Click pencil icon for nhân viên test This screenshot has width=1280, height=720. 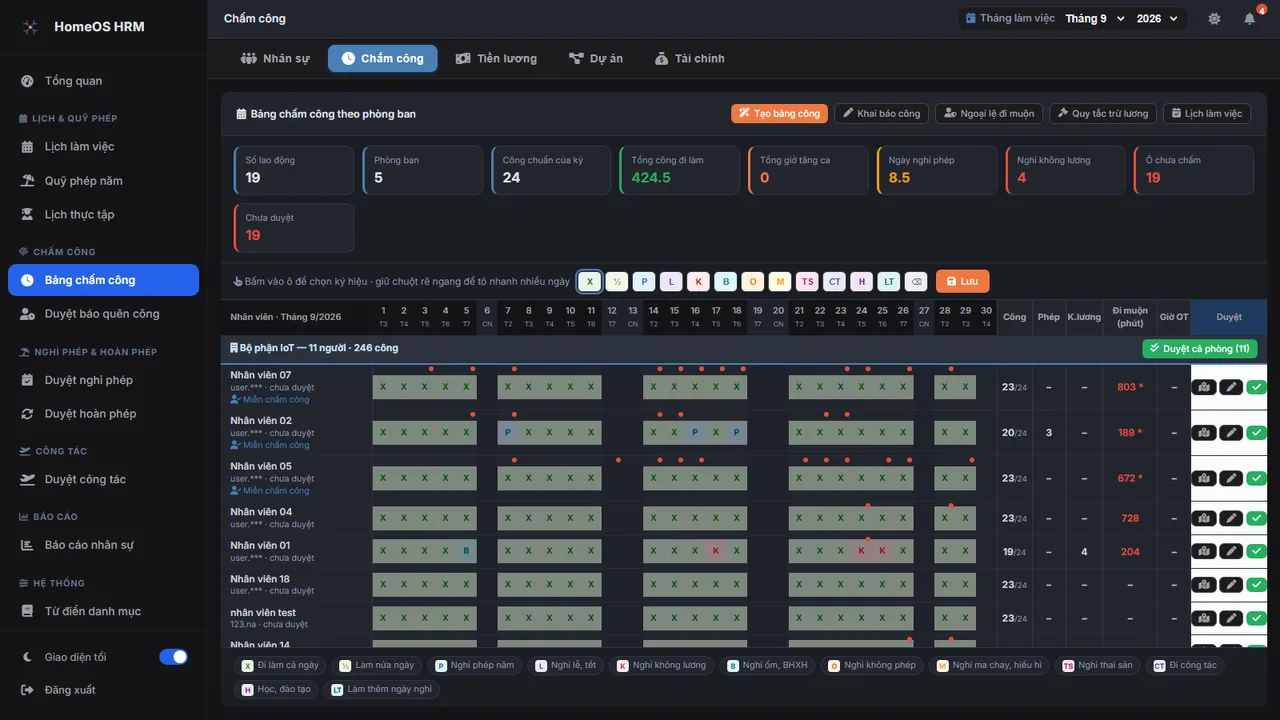click(1231, 618)
